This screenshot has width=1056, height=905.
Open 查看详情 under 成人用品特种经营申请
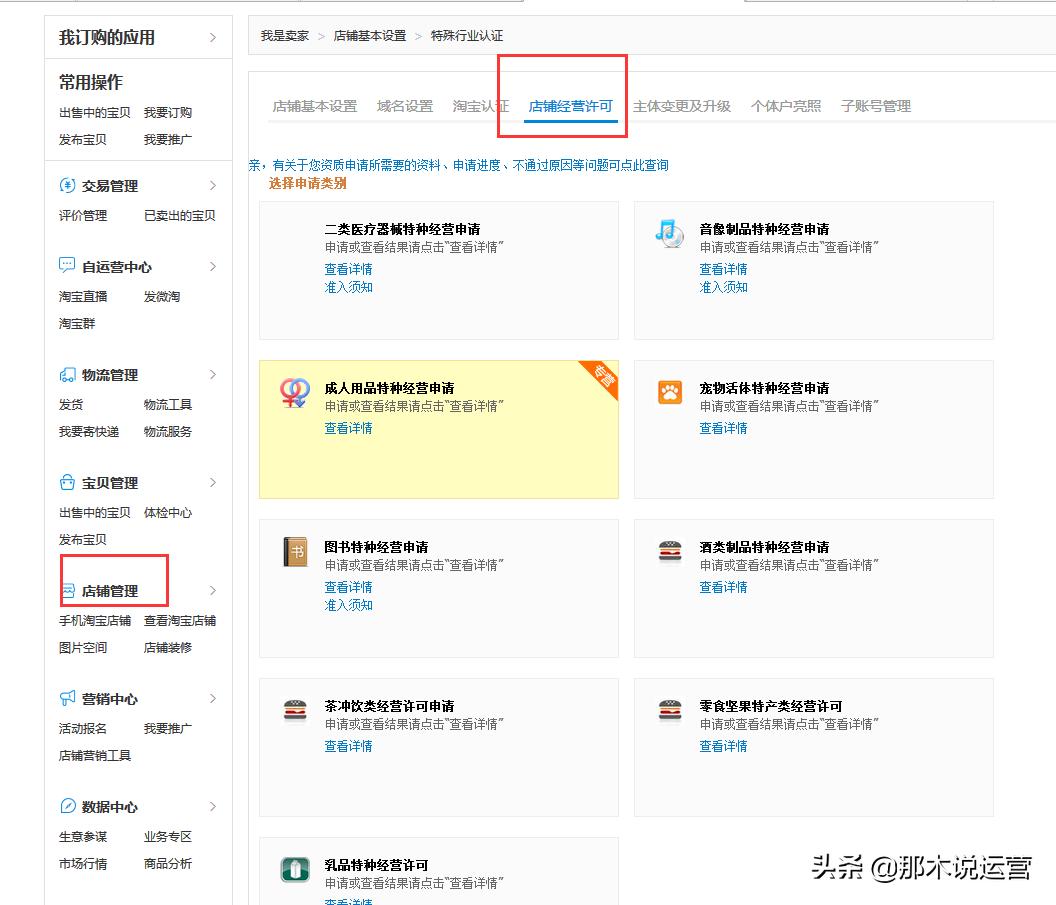point(348,428)
